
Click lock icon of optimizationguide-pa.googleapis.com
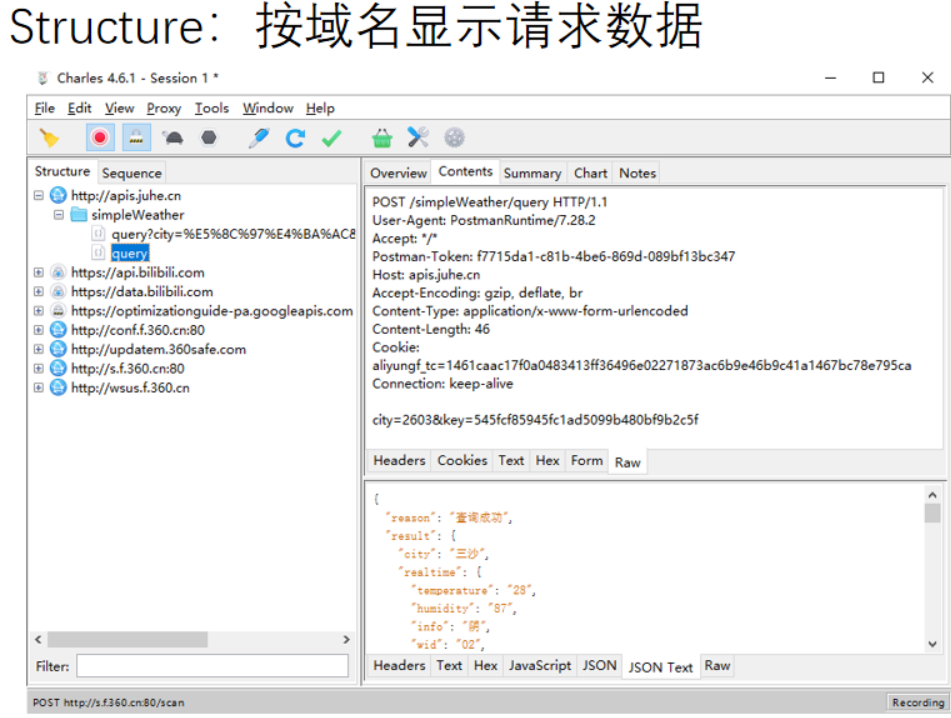coord(58,311)
